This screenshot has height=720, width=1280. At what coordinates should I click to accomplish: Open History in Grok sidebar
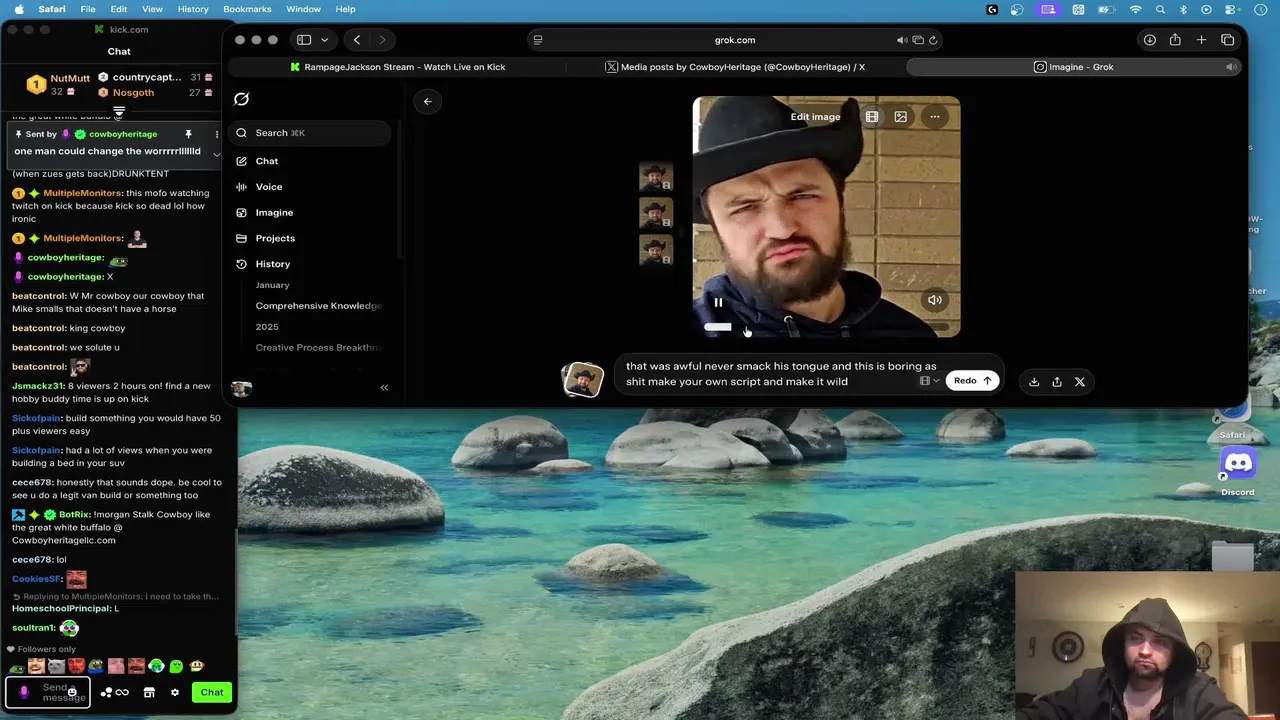pyautogui.click(x=272, y=264)
